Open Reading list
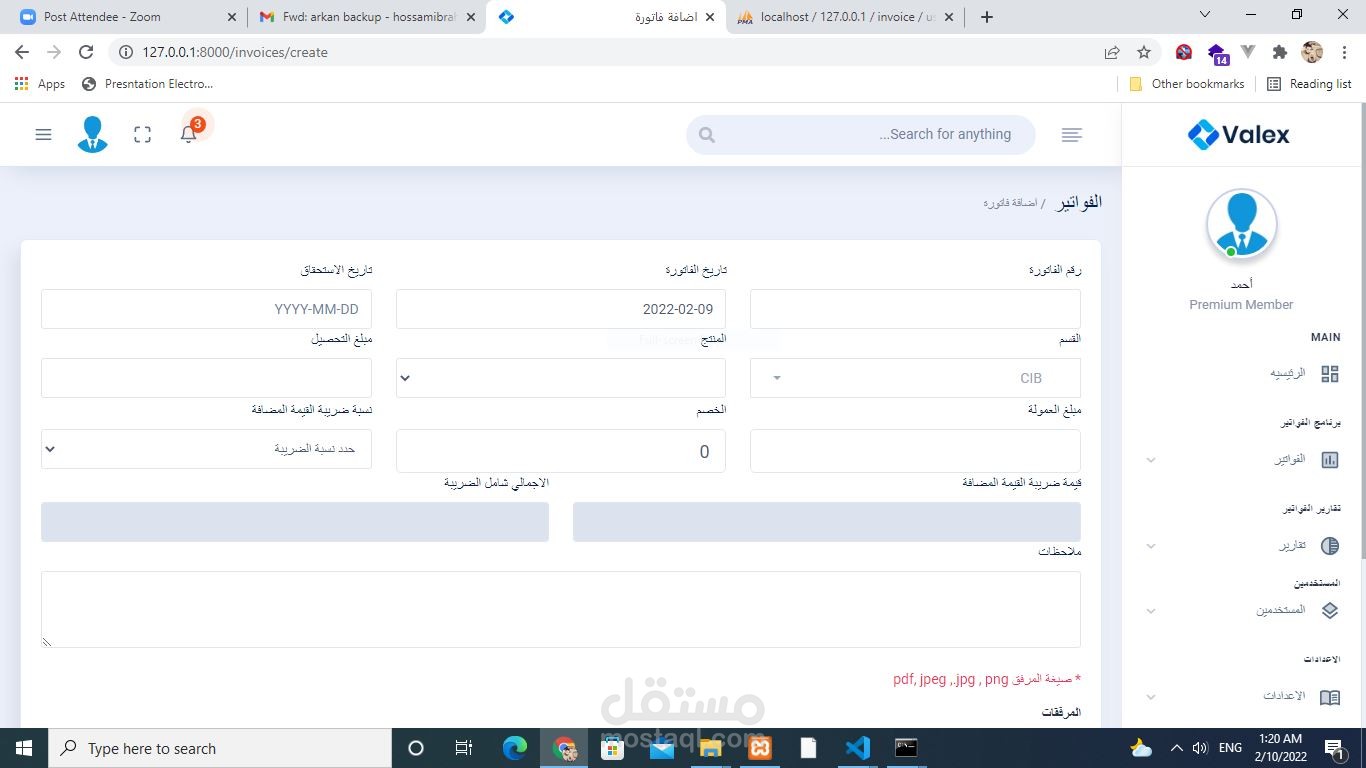Screen dimensions: 1366x768 [x=1309, y=84]
